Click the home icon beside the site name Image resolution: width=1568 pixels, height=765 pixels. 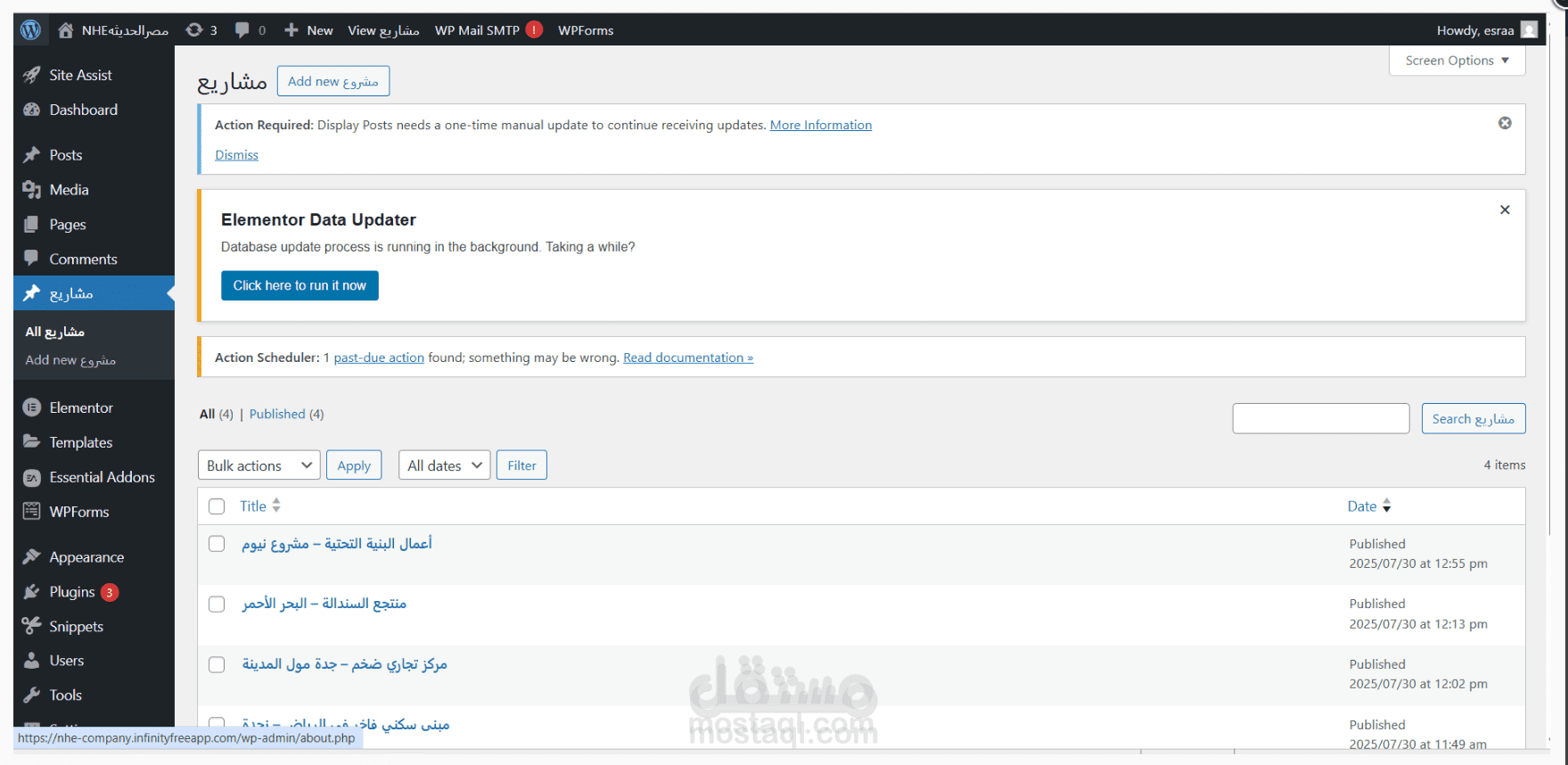(65, 30)
